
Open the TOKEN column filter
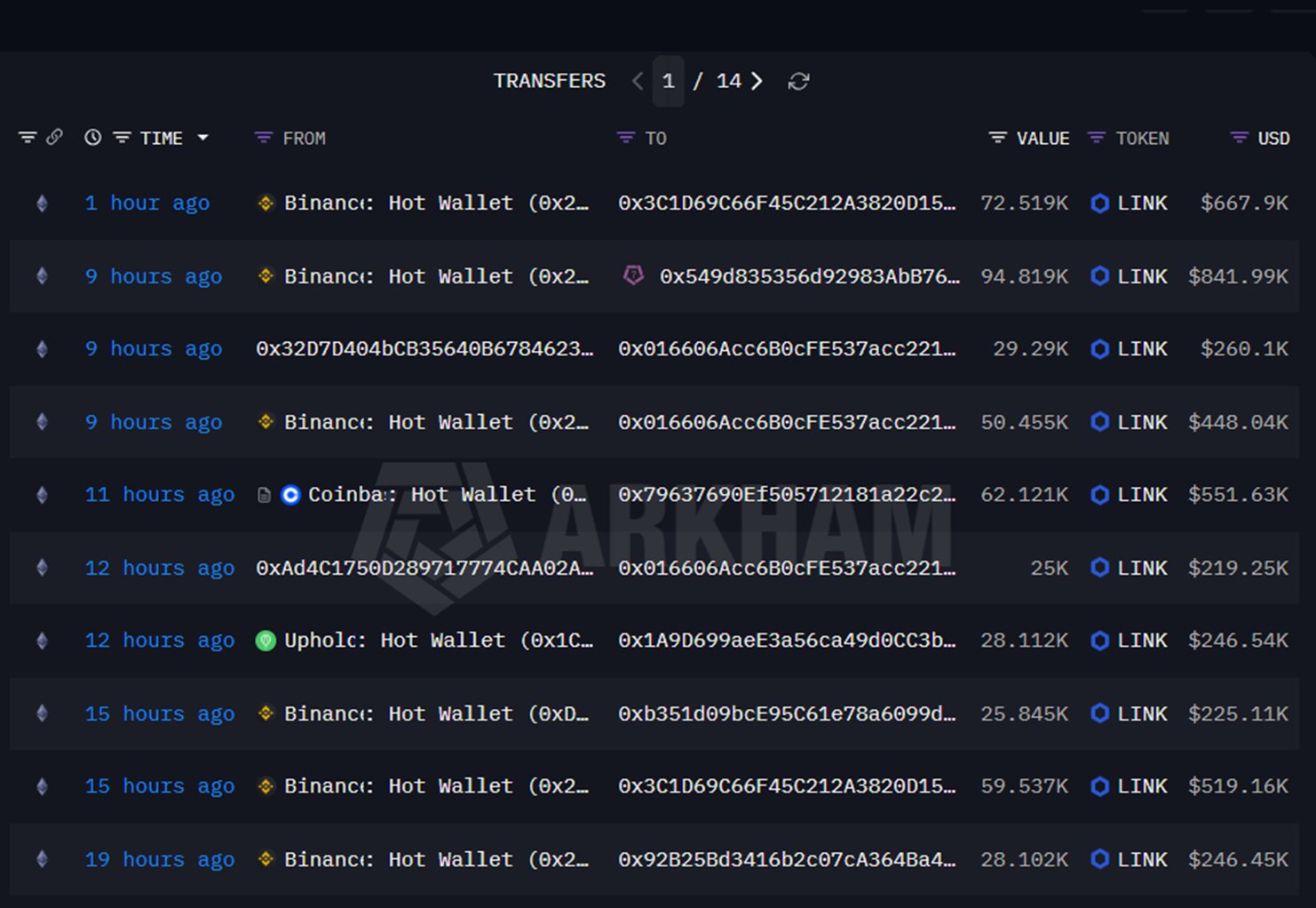(x=1097, y=138)
